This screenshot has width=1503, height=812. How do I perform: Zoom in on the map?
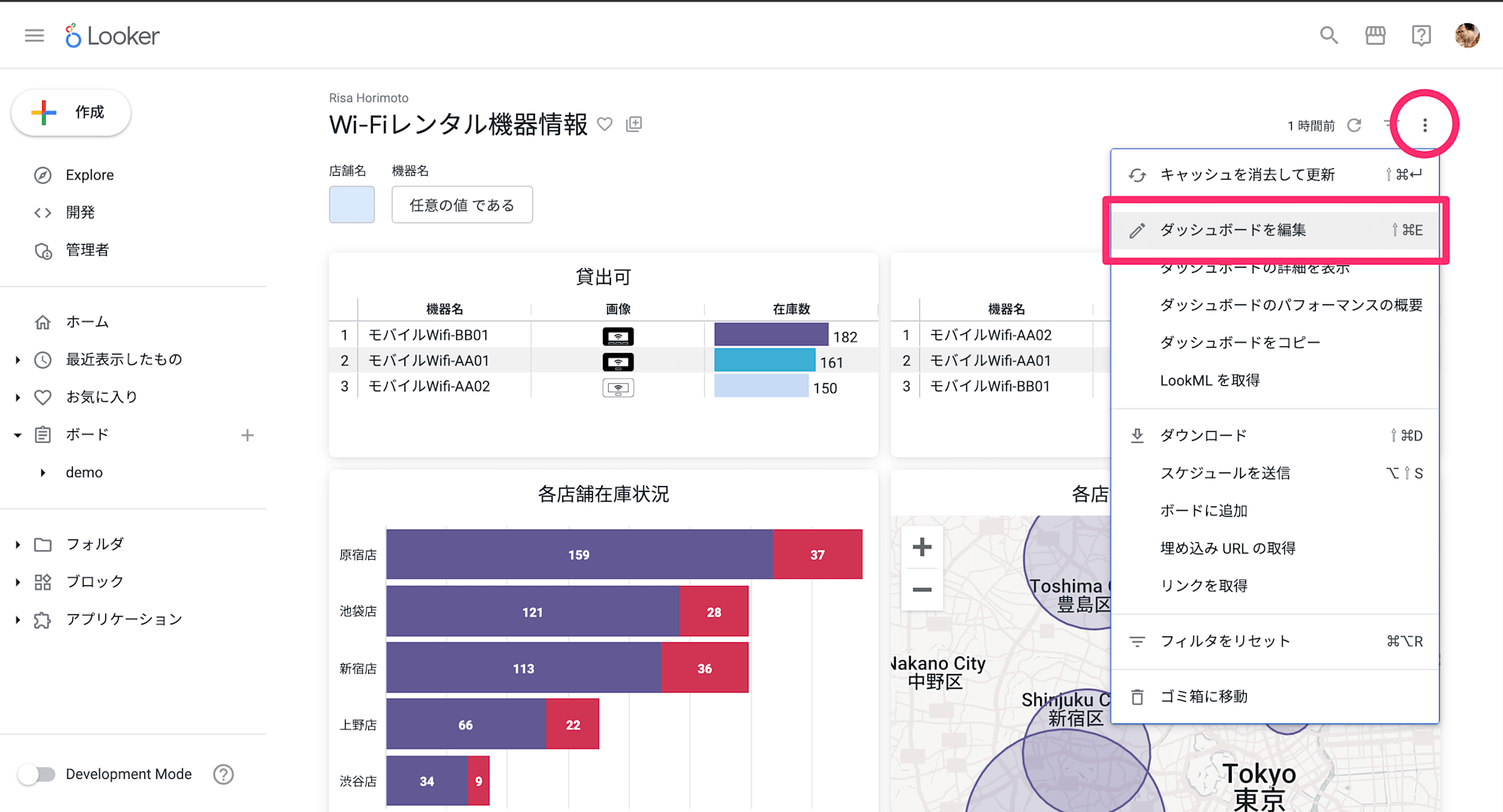(x=922, y=547)
